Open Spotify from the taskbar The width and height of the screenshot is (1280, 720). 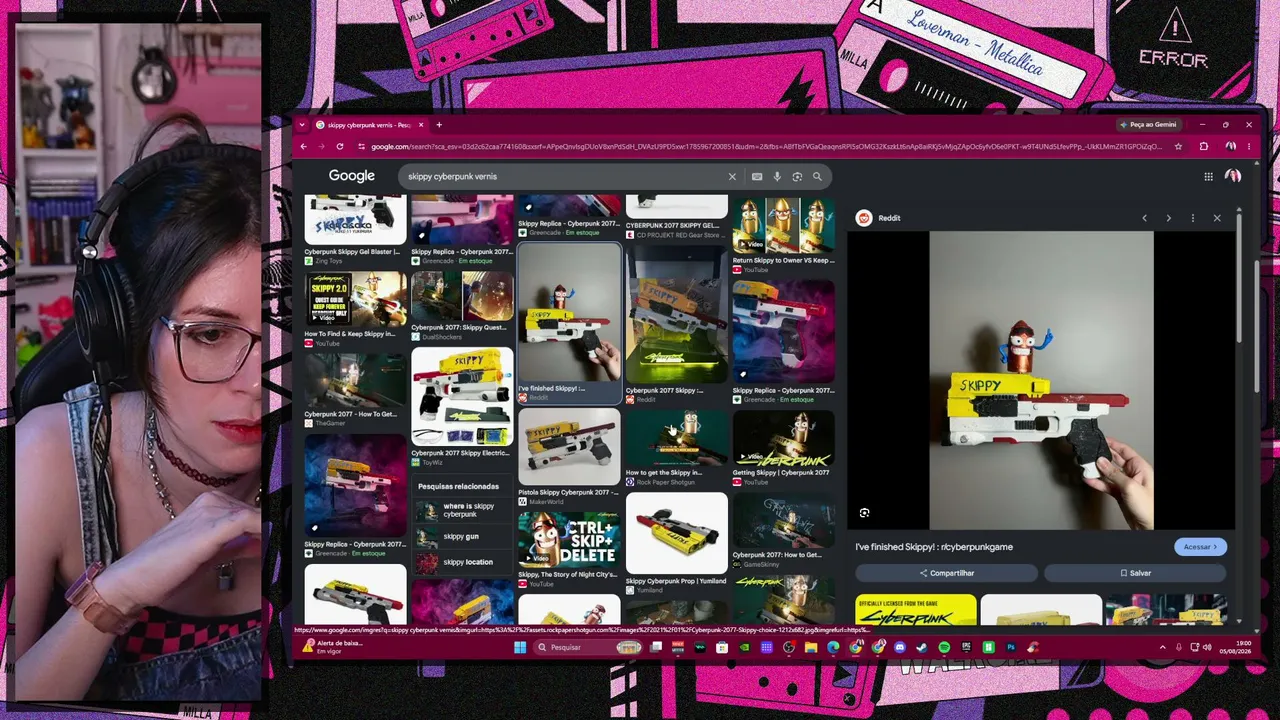pyautogui.click(x=944, y=647)
